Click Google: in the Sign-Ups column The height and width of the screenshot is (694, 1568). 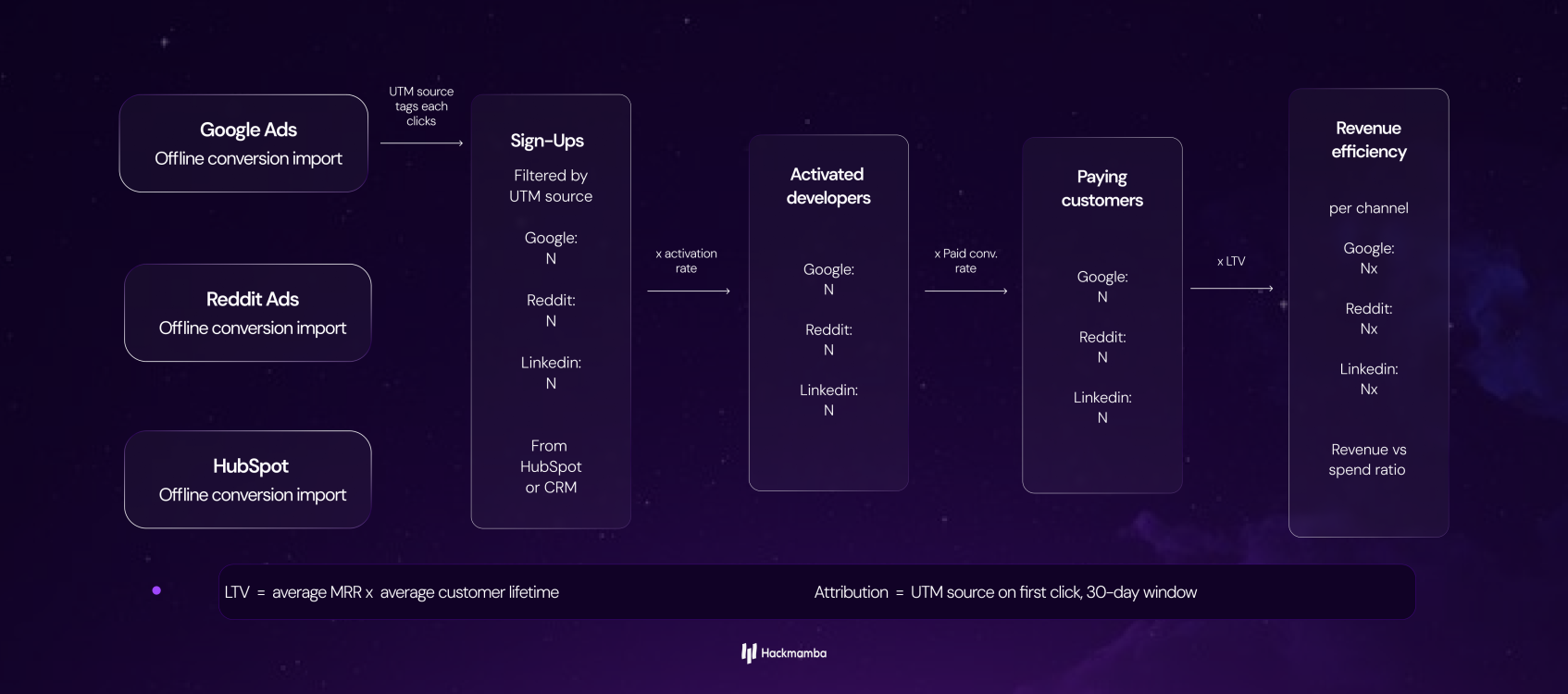coord(551,238)
